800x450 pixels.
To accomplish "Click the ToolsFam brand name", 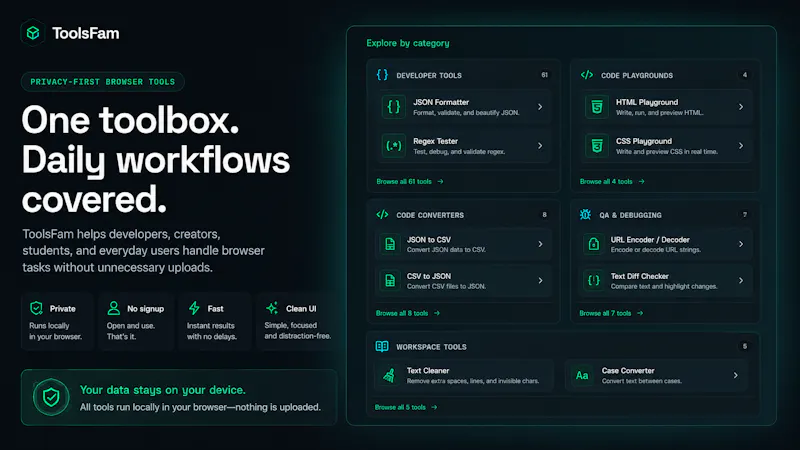I will tap(86, 33).
